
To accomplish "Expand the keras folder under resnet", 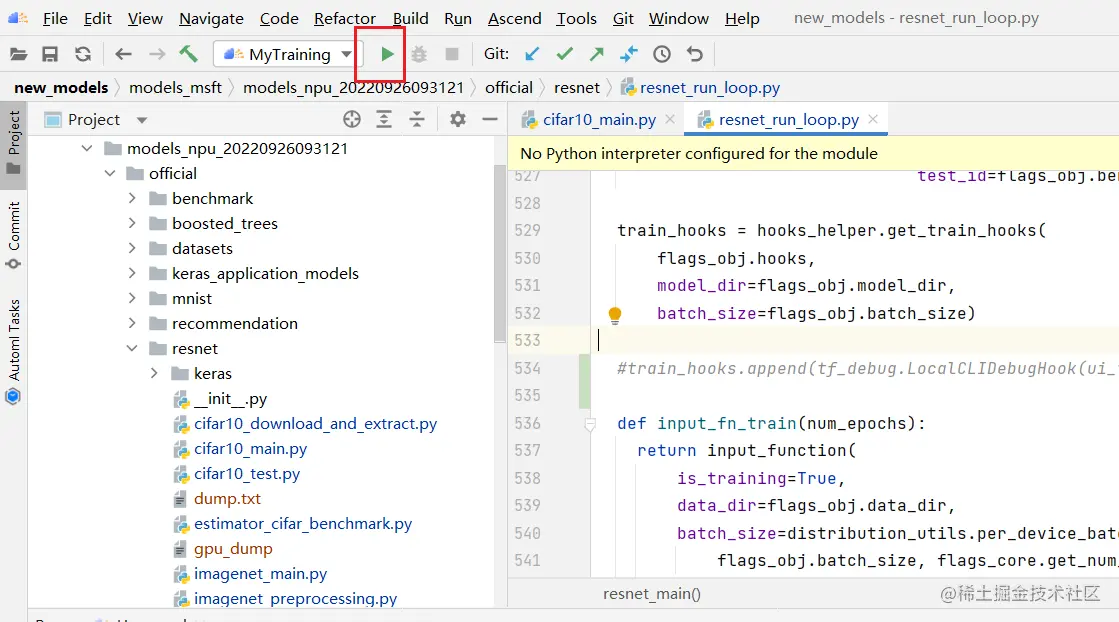I will click(x=154, y=373).
